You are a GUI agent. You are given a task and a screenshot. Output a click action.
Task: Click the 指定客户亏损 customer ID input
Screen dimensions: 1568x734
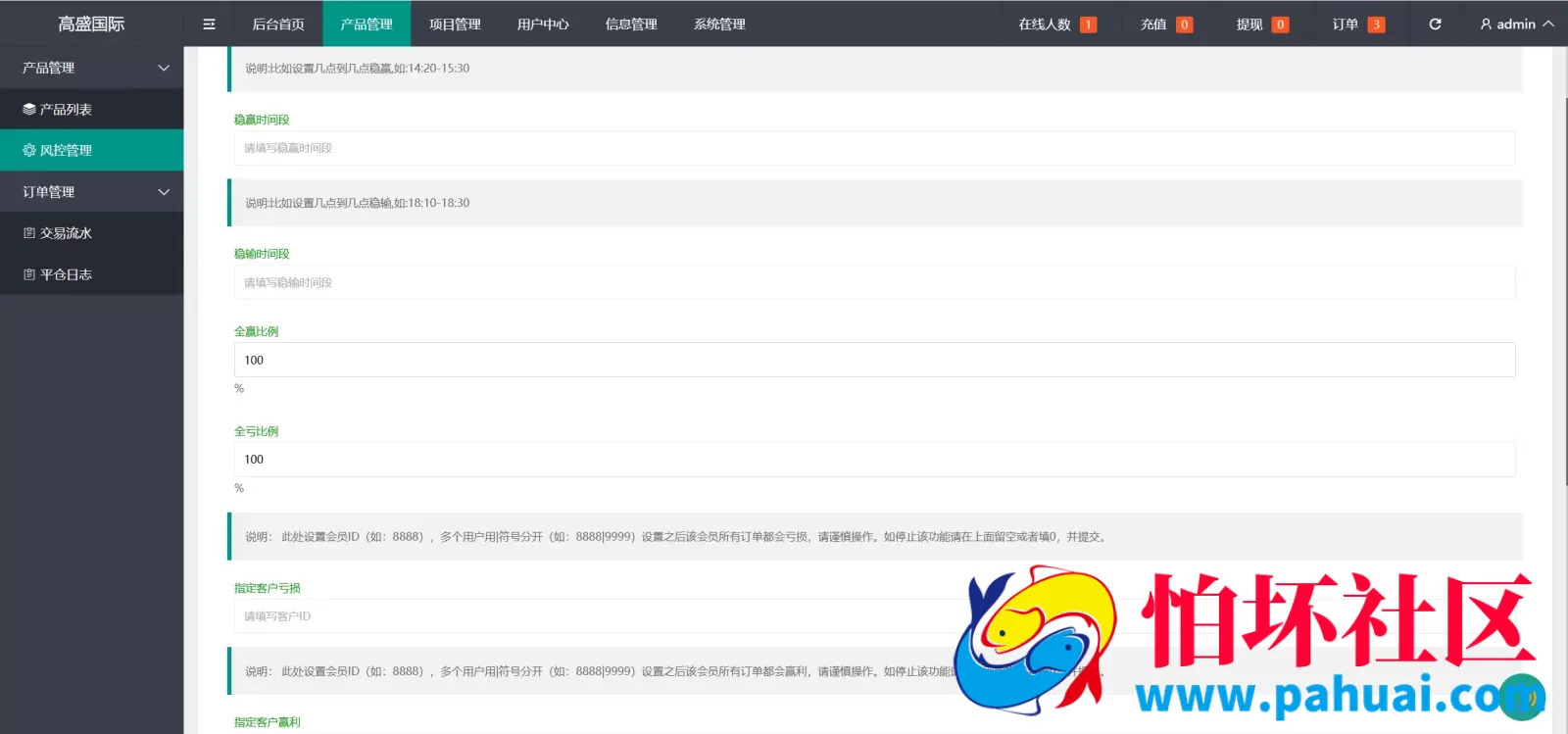[x=874, y=616]
